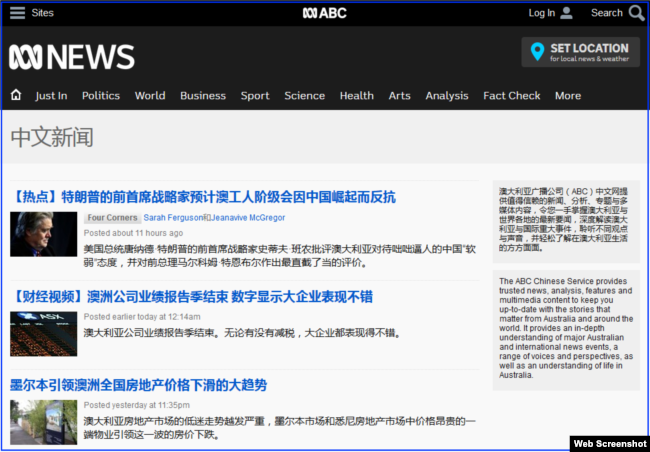Click the Steve Bannon article thumbnail

(44, 234)
